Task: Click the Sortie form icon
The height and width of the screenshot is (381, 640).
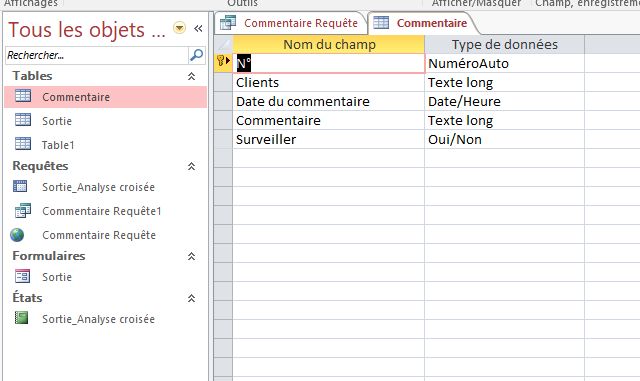Action: coord(22,276)
